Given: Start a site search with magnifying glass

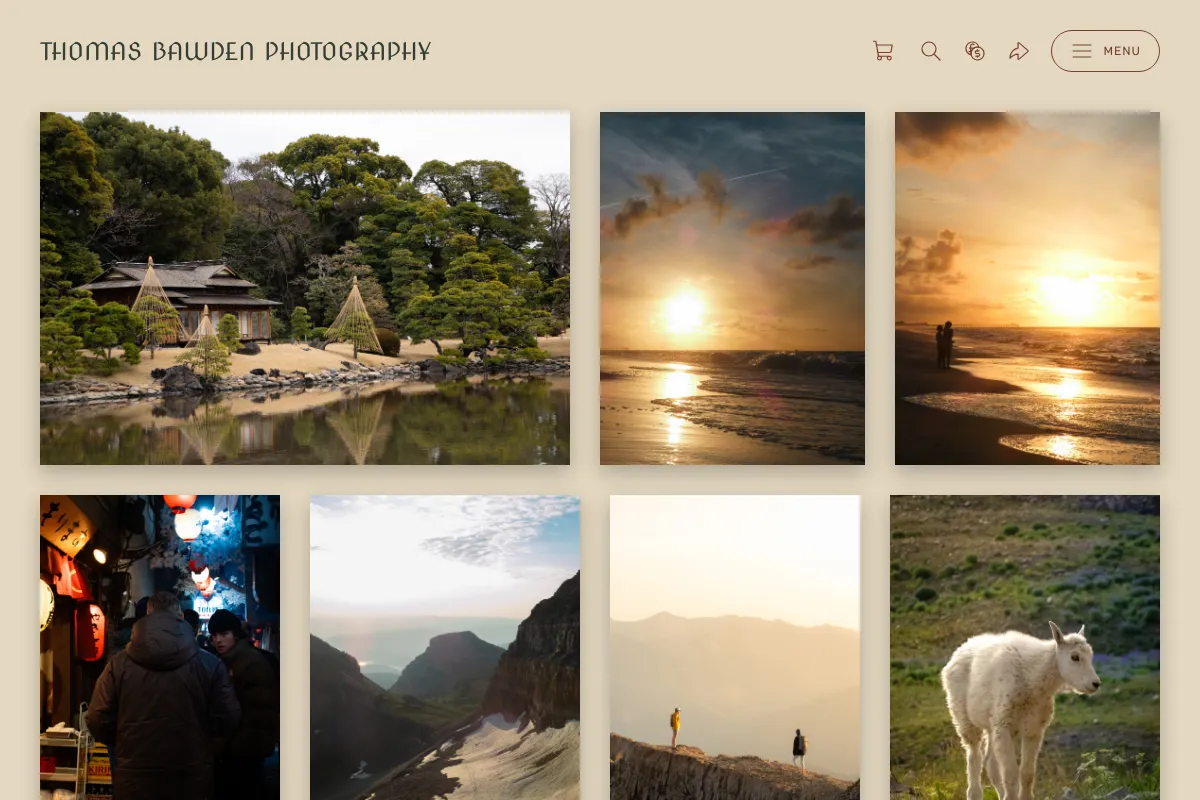Looking at the screenshot, I should click(931, 51).
